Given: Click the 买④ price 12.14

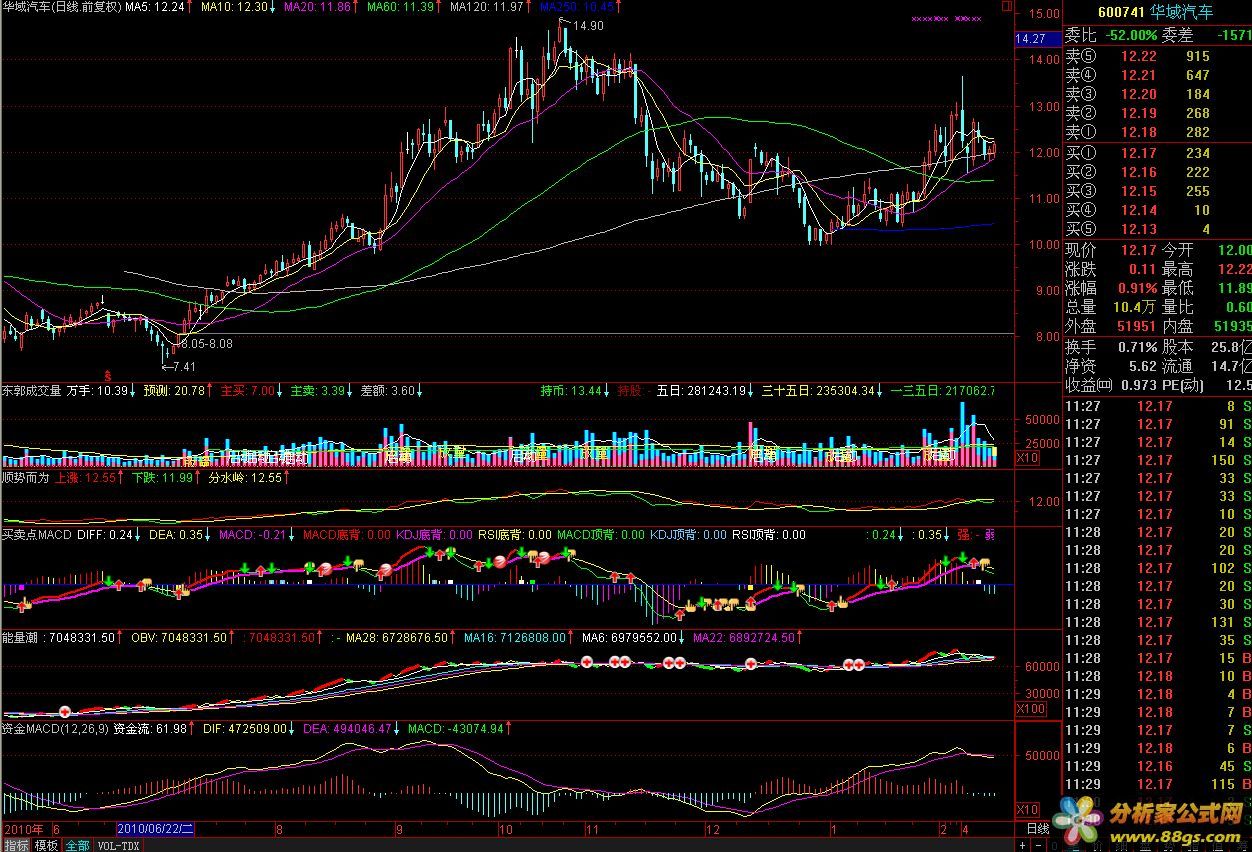Looking at the screenshot, I should (x=1138, y=210).
